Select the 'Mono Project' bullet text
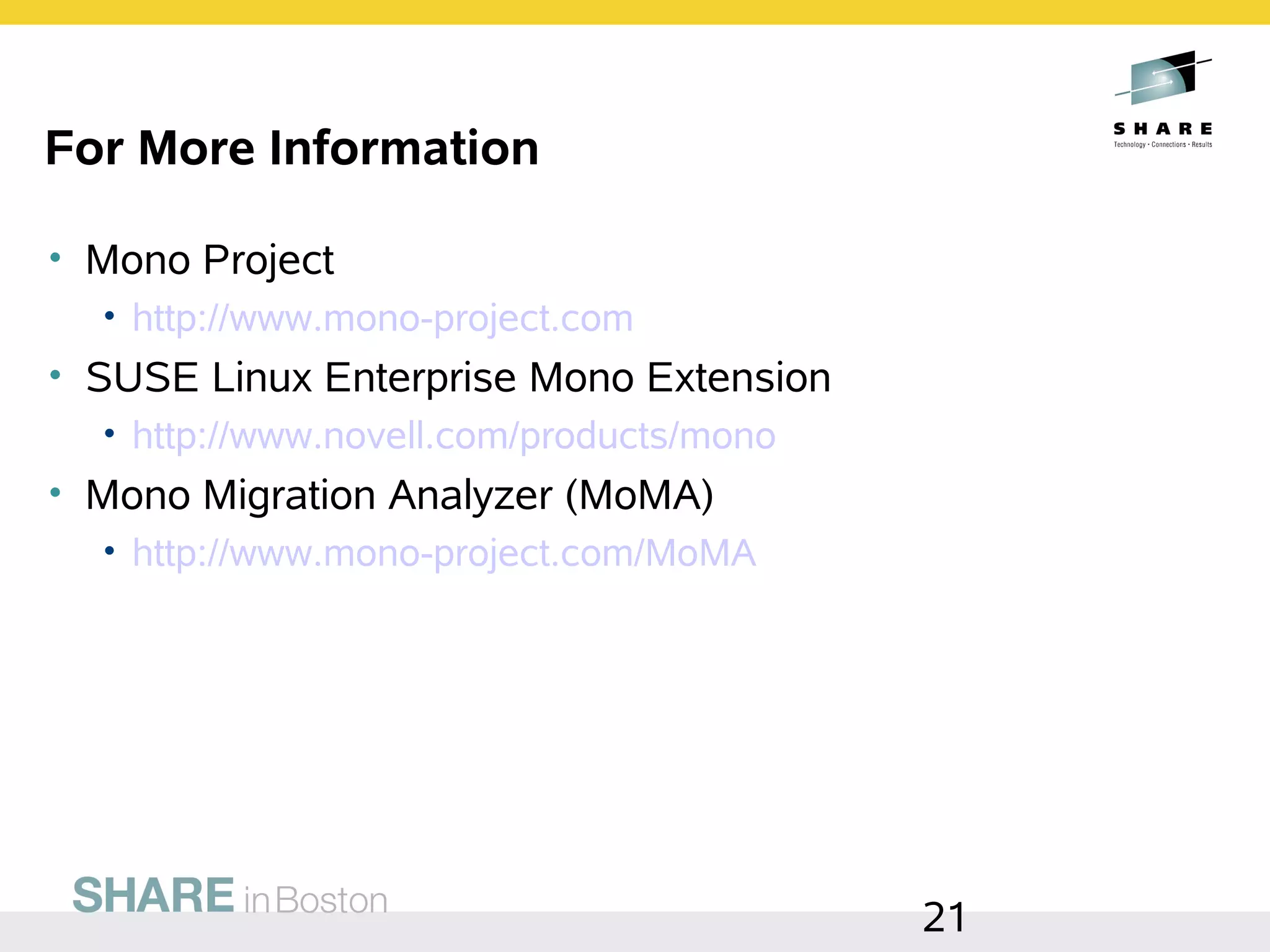The width and height of the screenshot is (1270, 952). click(210, 260)
